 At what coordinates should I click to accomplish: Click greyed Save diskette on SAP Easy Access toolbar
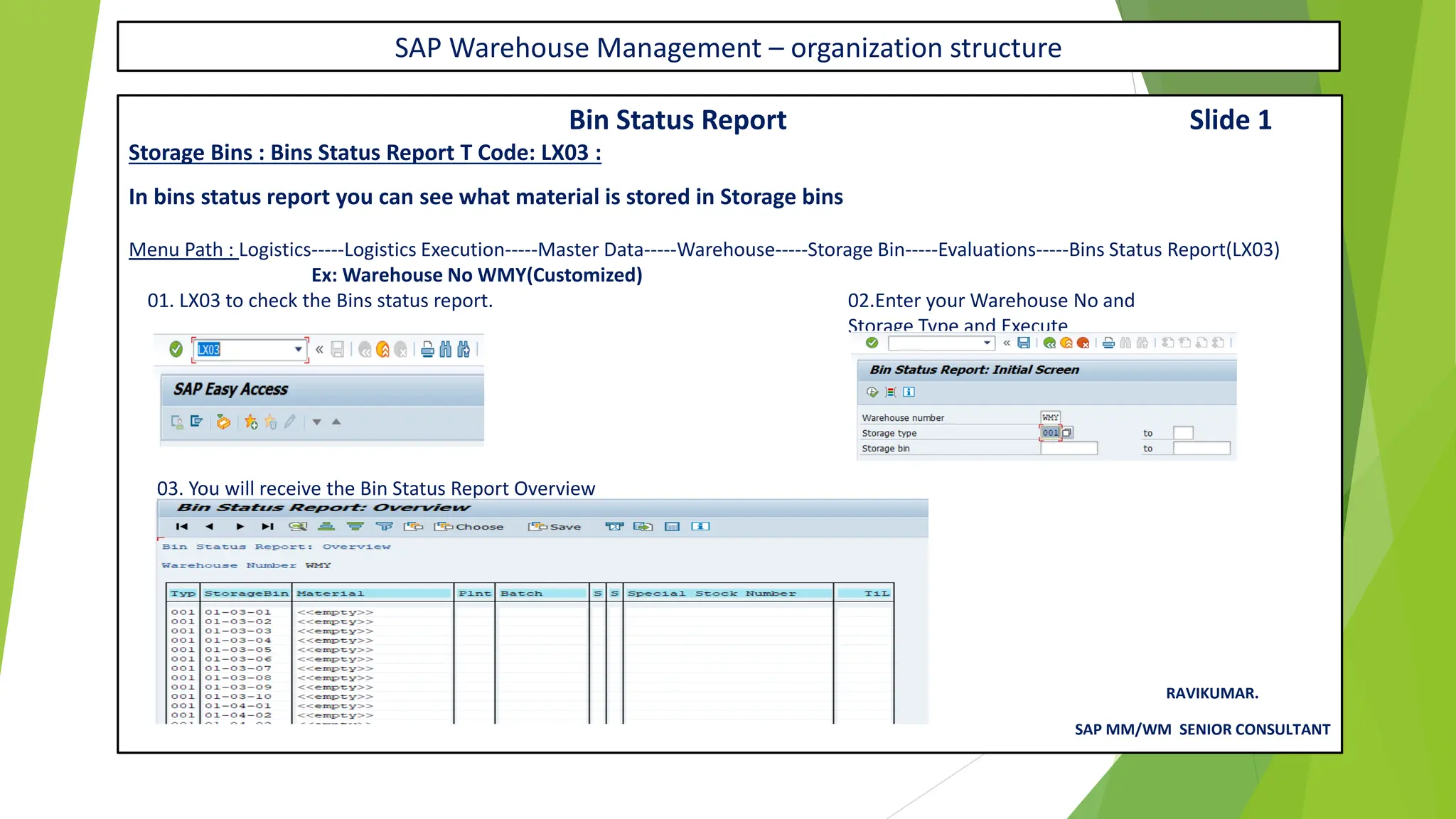[338, 349]
